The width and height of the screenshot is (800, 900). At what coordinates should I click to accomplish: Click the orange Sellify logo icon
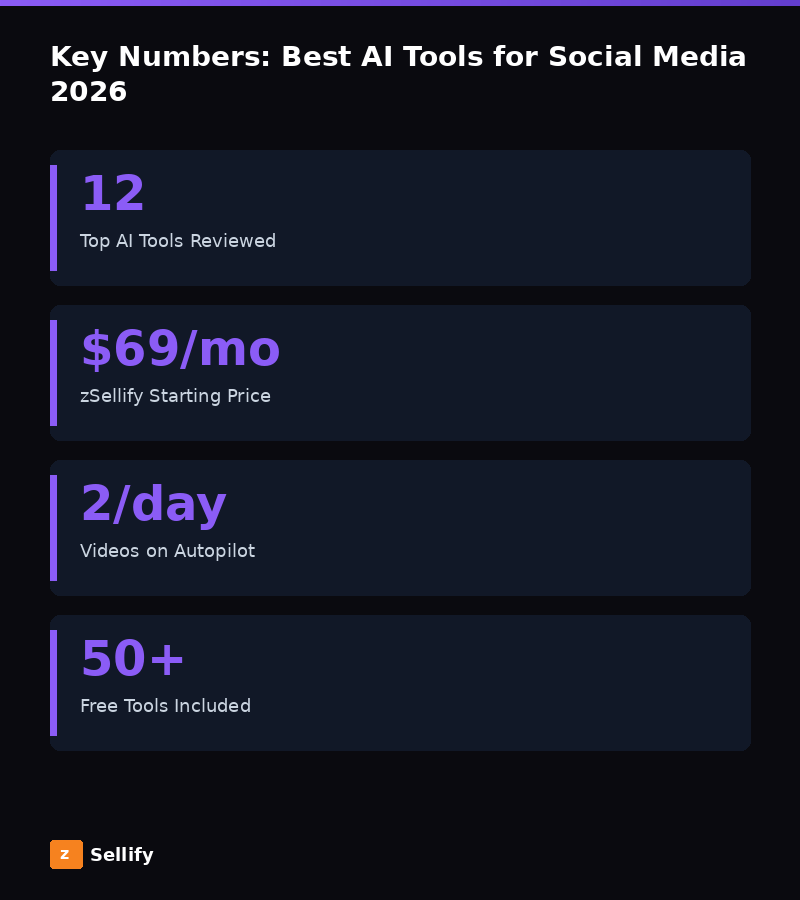coord(66,855)
